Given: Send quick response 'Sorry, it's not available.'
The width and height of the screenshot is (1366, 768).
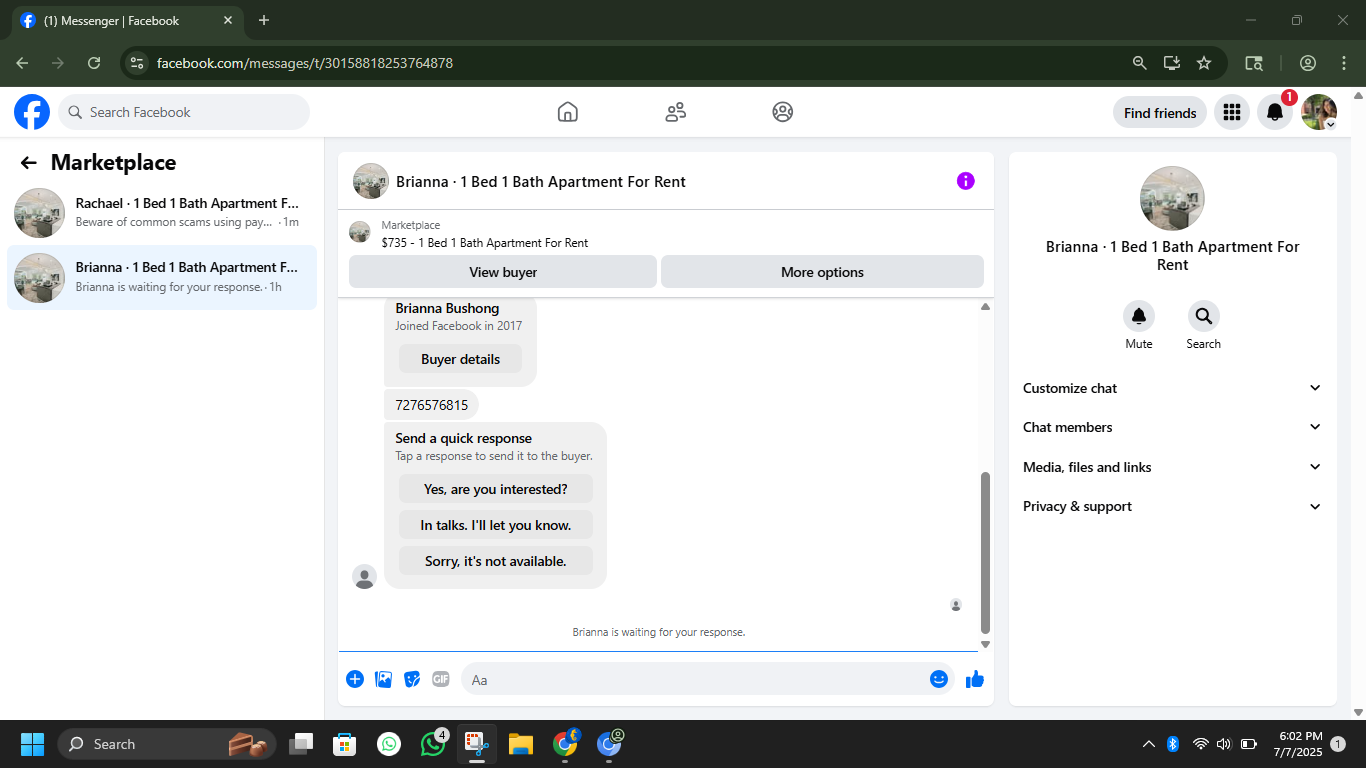Looking at the screenshot, I should tap(496, 561).
